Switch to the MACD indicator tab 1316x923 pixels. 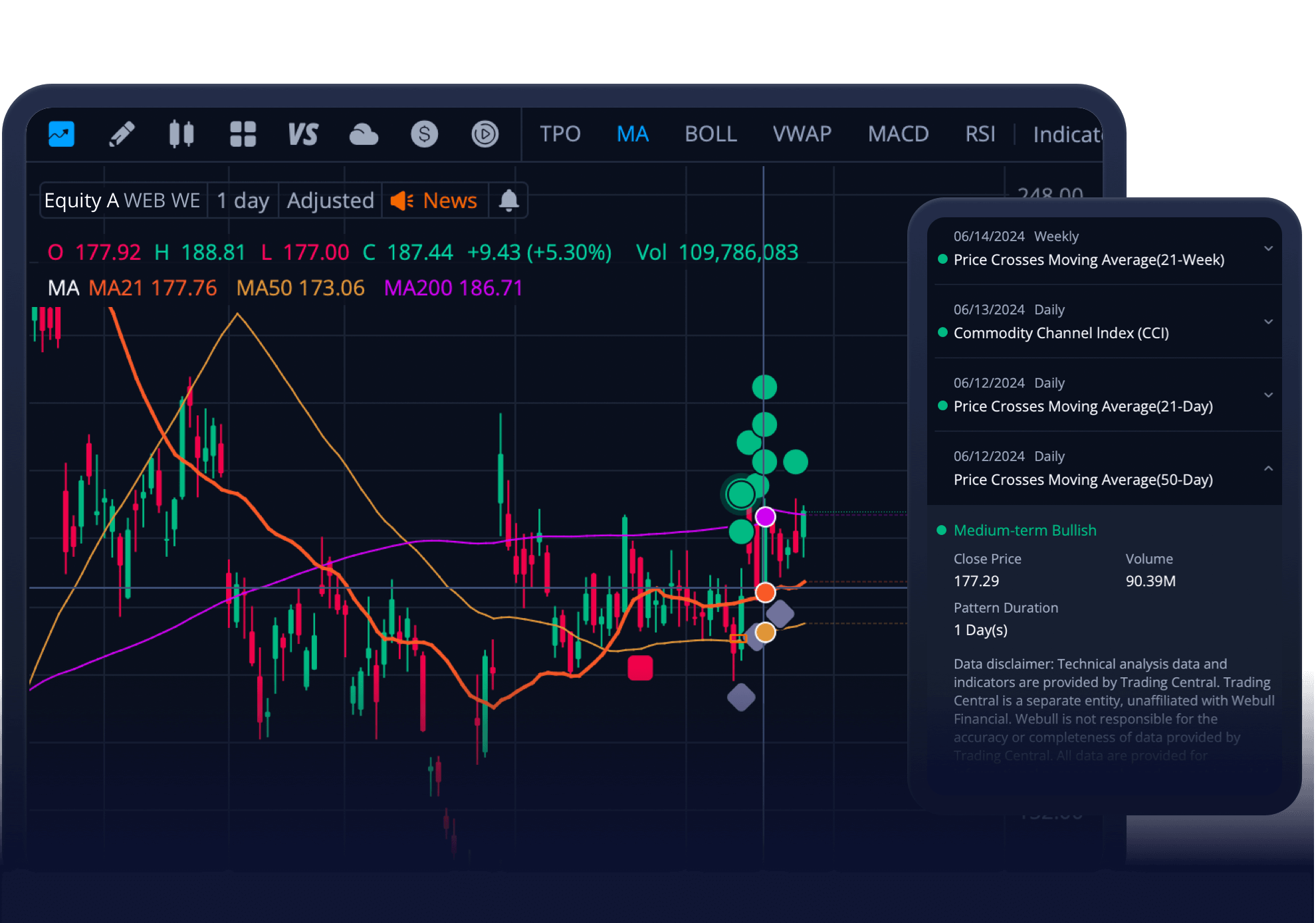(898, 134)
